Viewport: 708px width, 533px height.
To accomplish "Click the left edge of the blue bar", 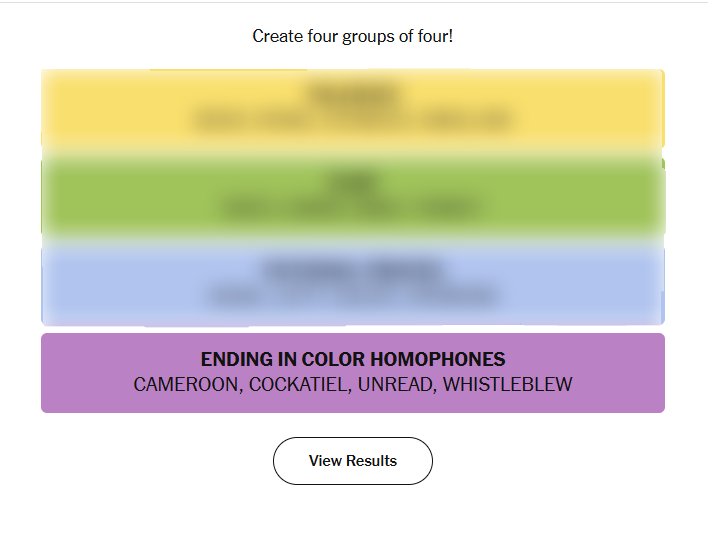I will point(48,284).
